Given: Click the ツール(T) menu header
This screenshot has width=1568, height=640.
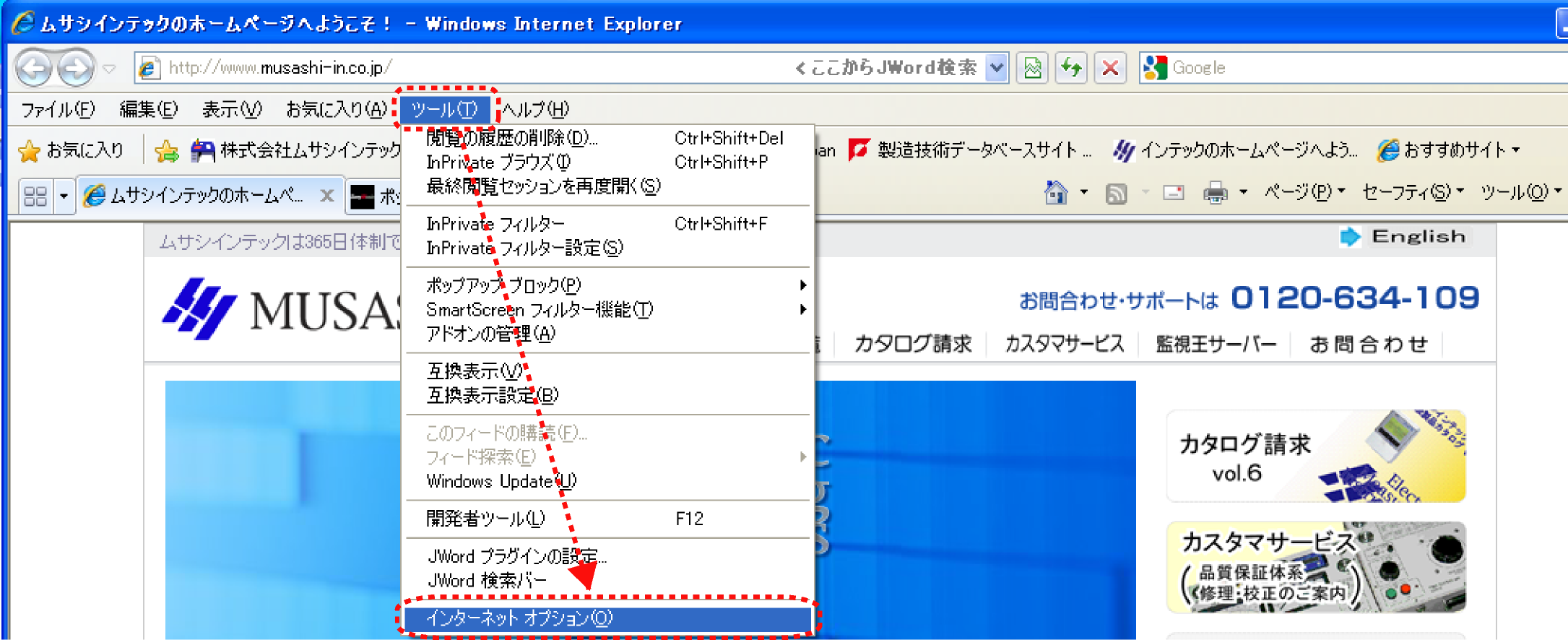Looking at the screenshot, I should [445, 110].
